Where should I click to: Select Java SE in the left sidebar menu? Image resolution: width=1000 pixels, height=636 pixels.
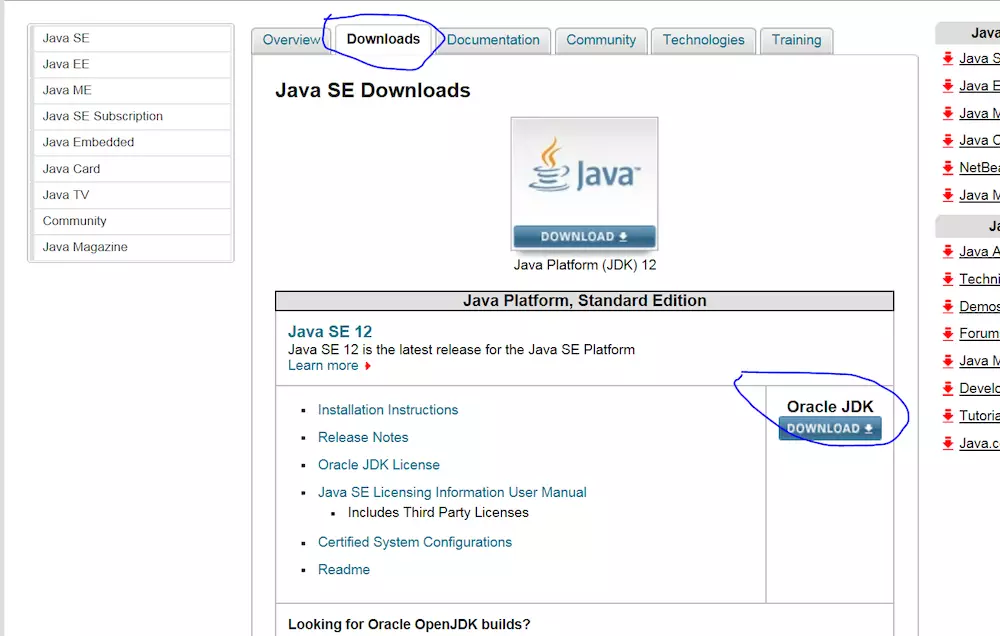pyautogui.click(x=131, y=38)
